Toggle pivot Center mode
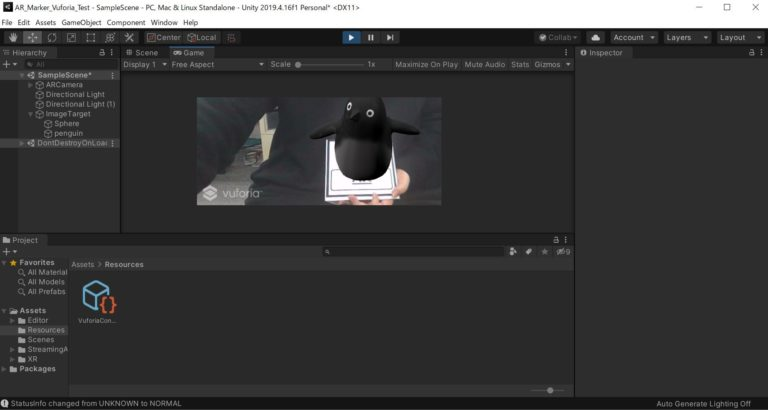768x410 pixels. pos(164,38)
